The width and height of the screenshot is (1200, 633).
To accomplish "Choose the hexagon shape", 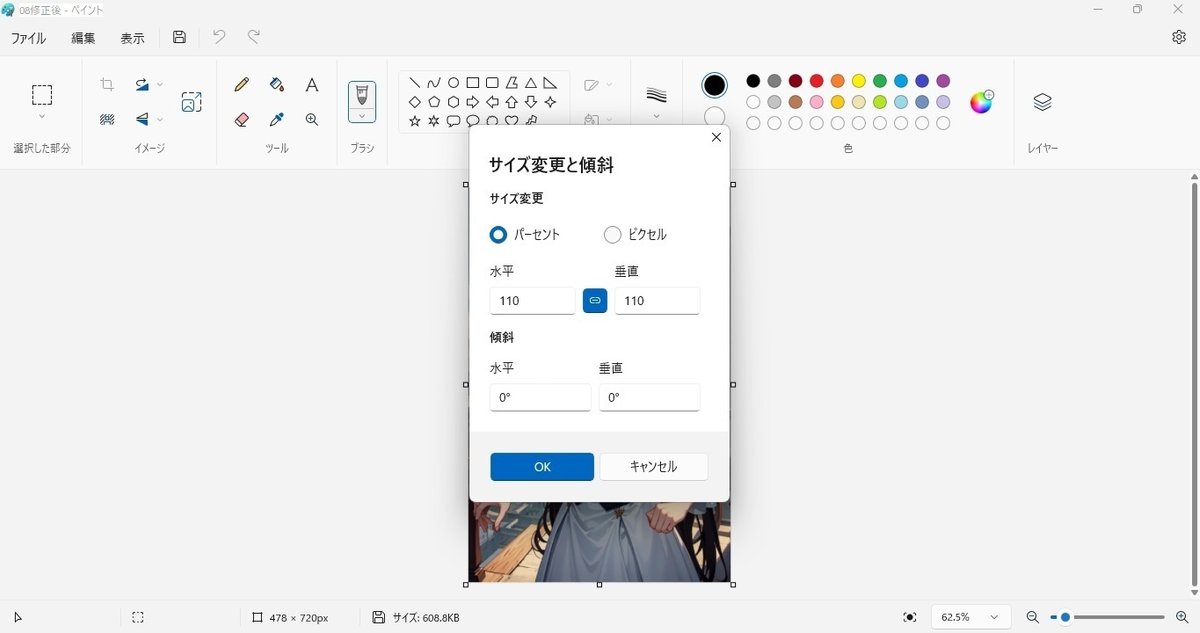I will [x=453, y=102].
